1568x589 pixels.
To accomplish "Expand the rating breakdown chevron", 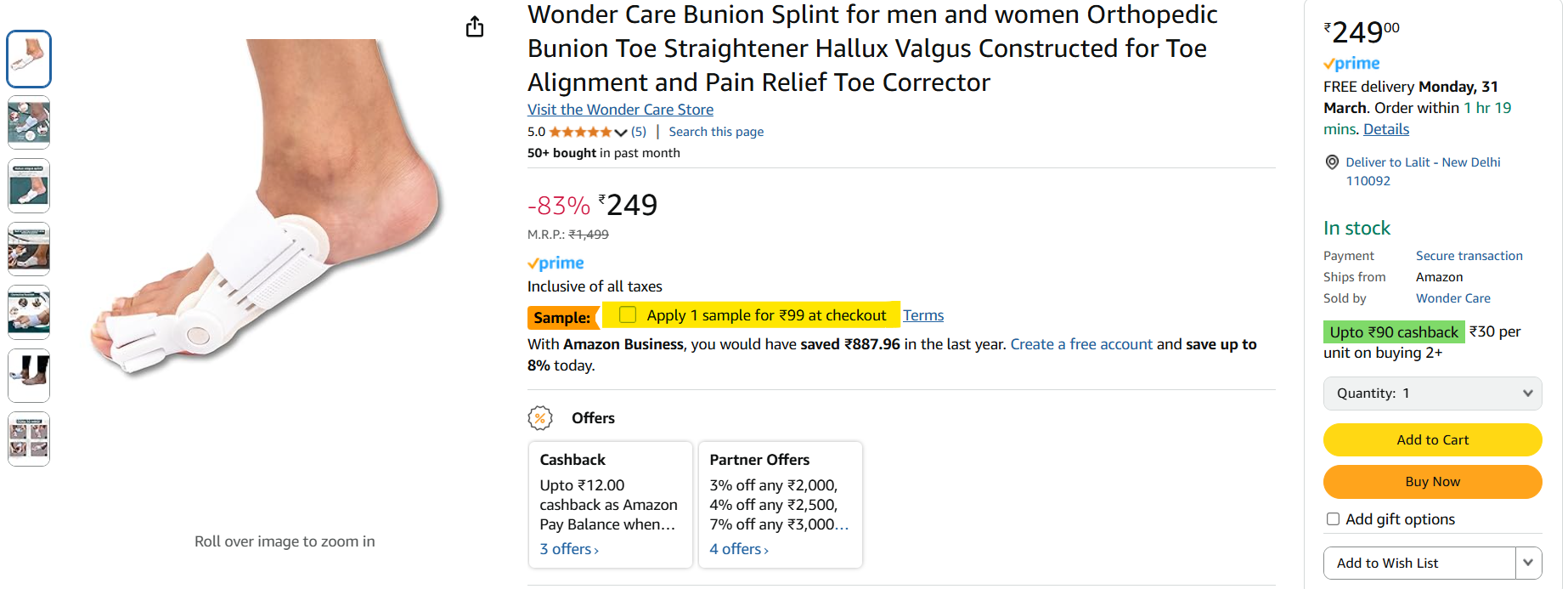I will [x=621, y=133].
